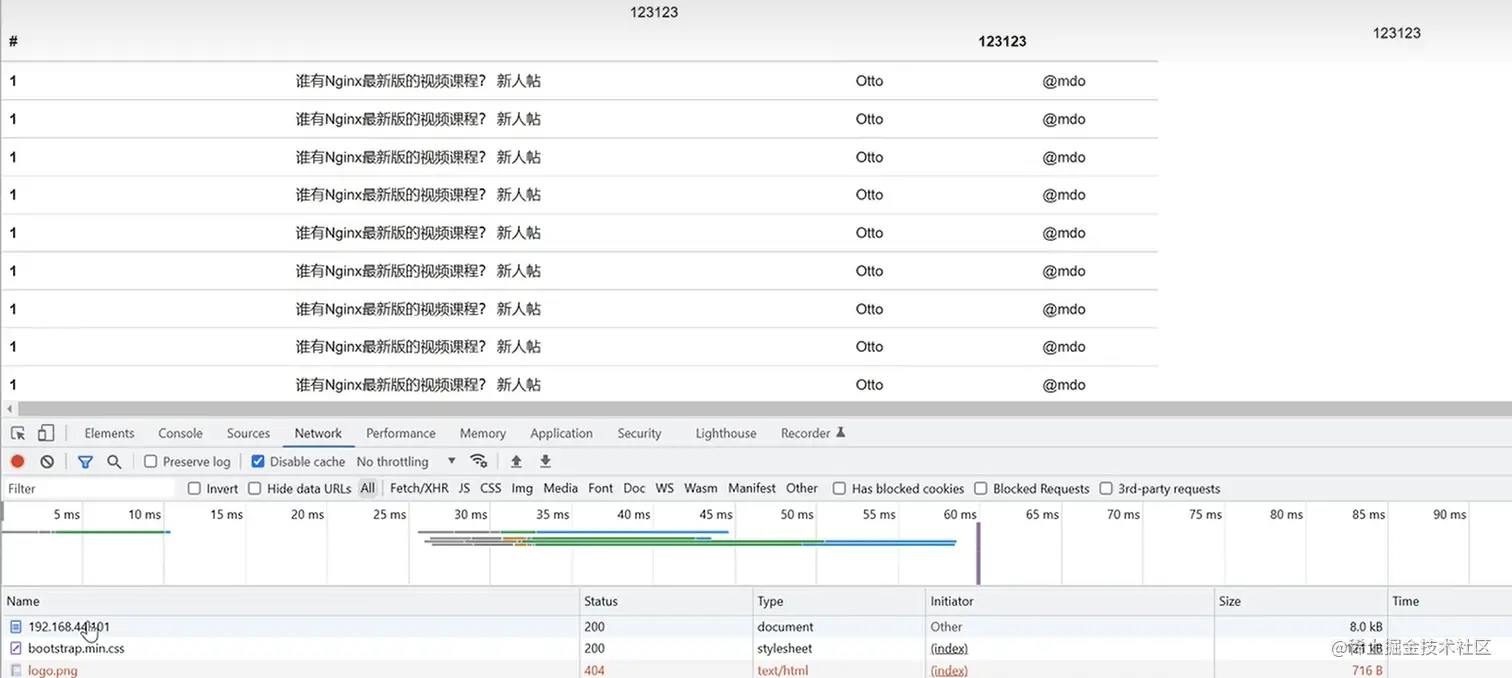Import HAR file with upload arrow
This screenshot has width=1512, height=678.
tap(516, 461)
